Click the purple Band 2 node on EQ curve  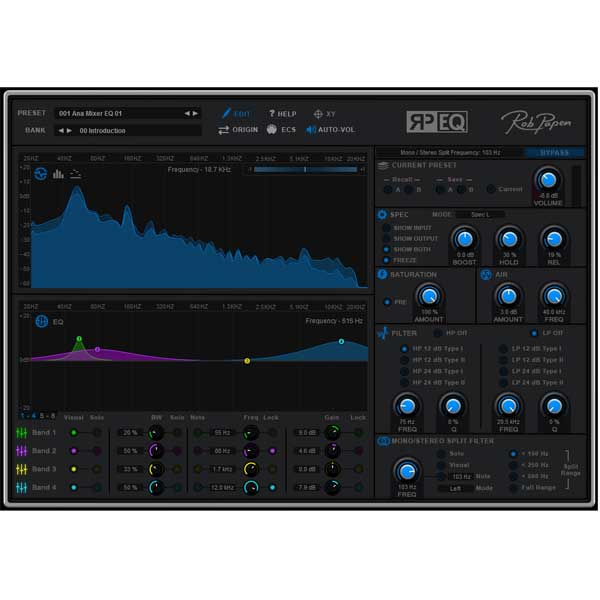click(x=98, y=349)
